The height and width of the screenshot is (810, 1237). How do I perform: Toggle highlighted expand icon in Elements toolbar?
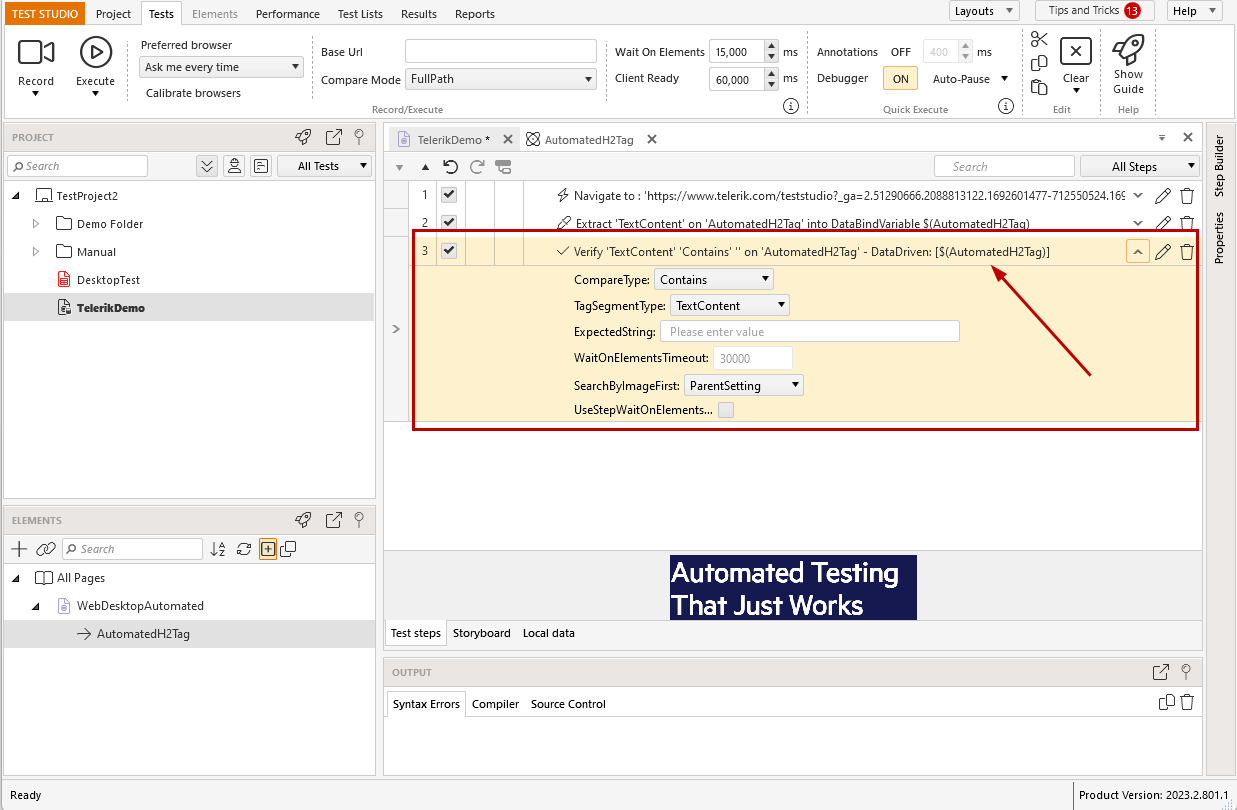pyautogui.click(x=267, y=549)
